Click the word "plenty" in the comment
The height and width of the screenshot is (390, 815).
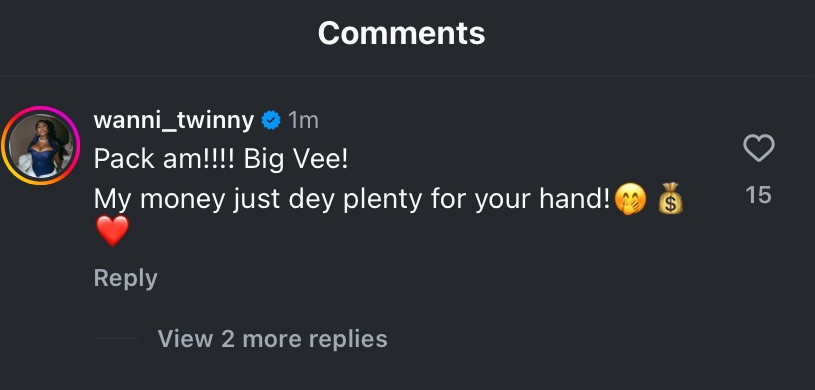tap(383, 200)
